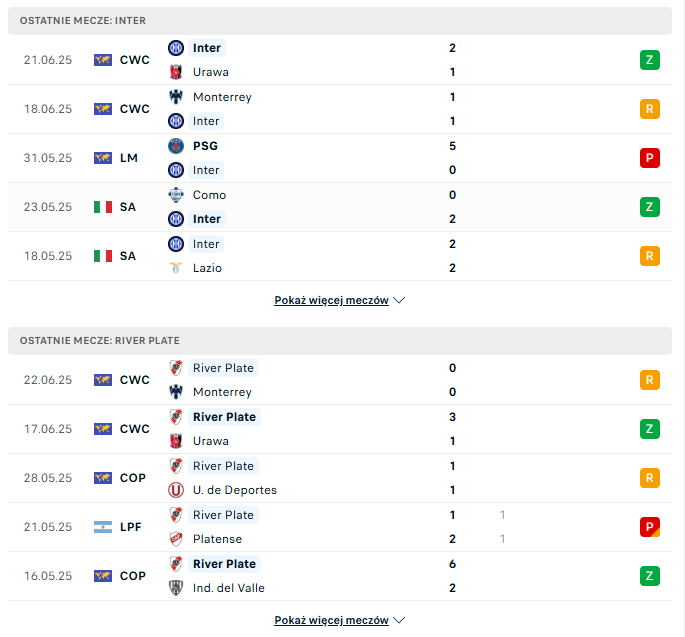The height and width of the screenshot is (637, 685).
Task: Click the Italy flag for 23.05.25 match
Action: tap(103, 207)
